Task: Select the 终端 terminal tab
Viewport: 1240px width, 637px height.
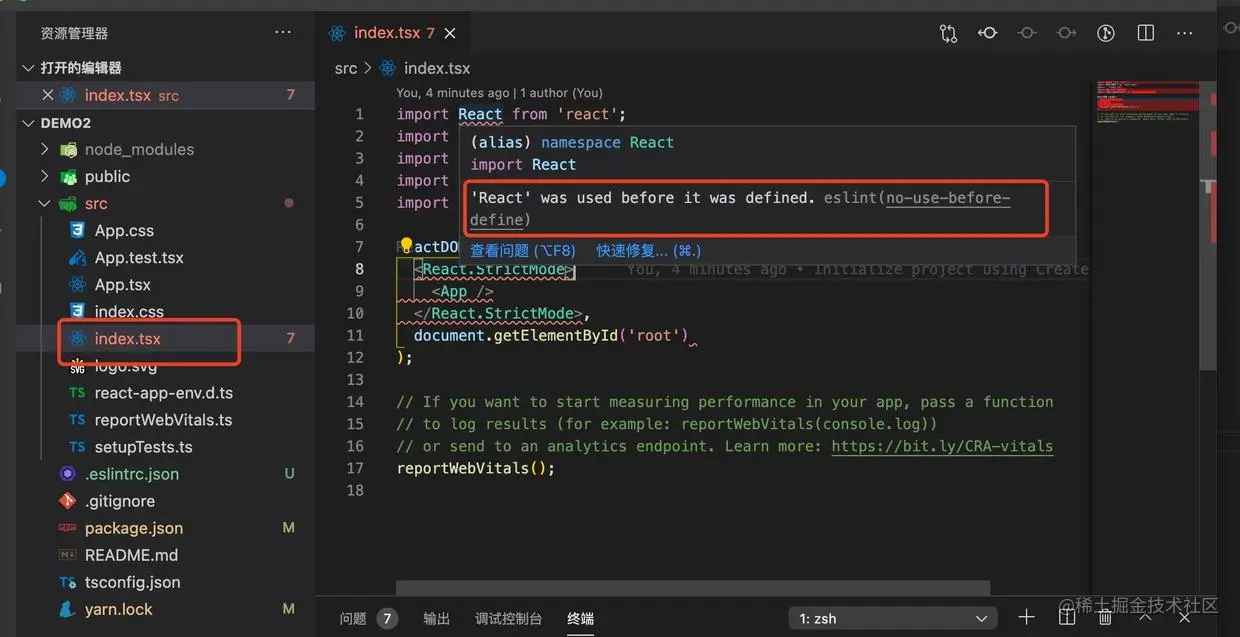Action: click(x=581, y=618)
